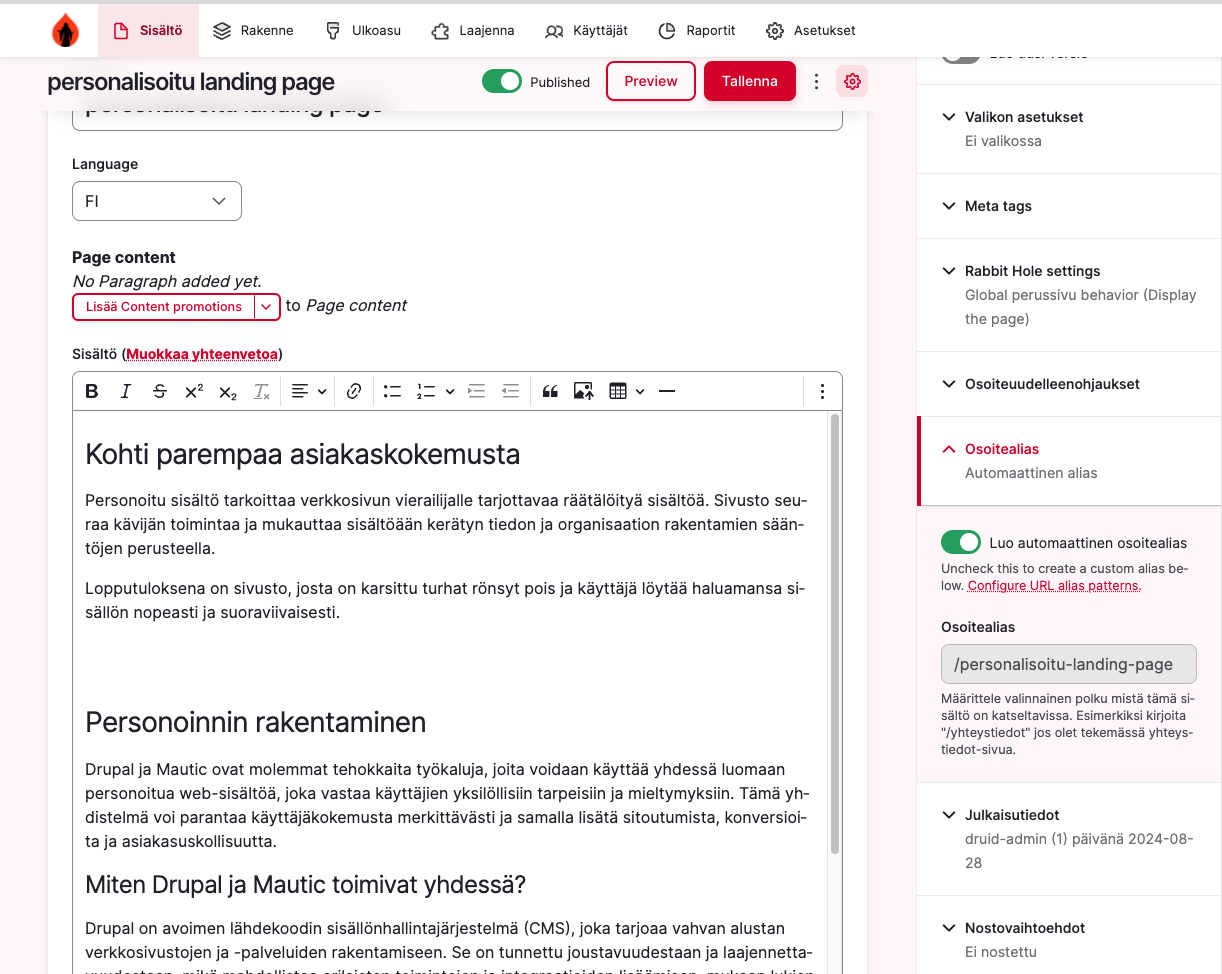Apply superscript formatting
1222x974 pixels.
194,391
